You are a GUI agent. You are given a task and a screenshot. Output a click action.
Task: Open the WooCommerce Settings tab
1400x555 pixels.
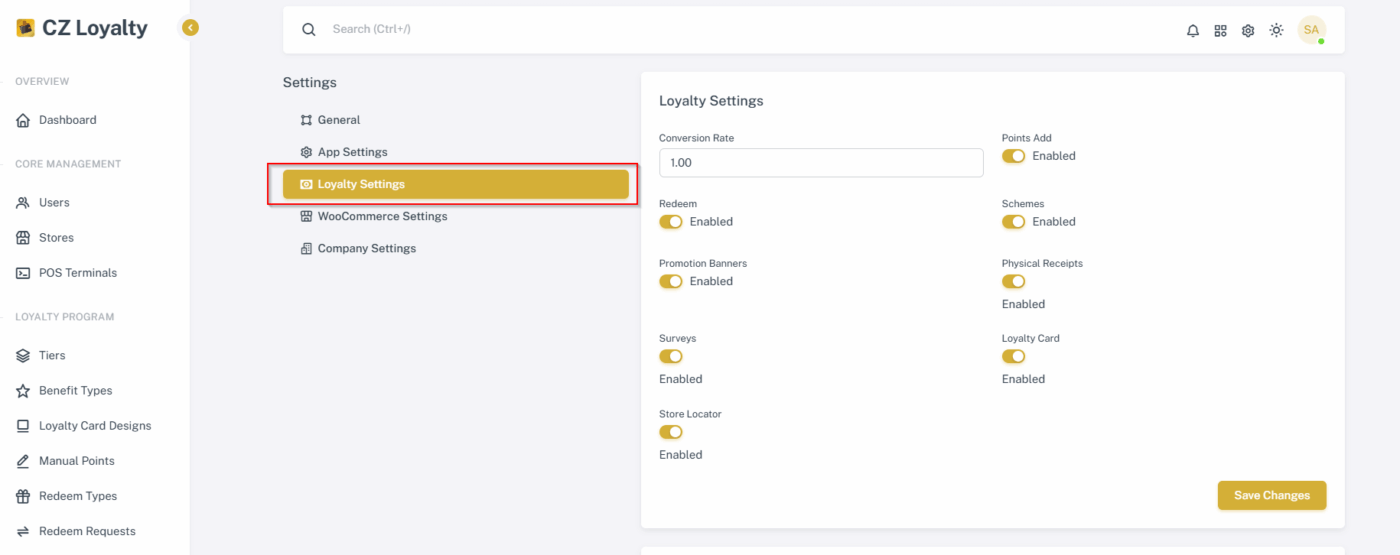(455, 216)
